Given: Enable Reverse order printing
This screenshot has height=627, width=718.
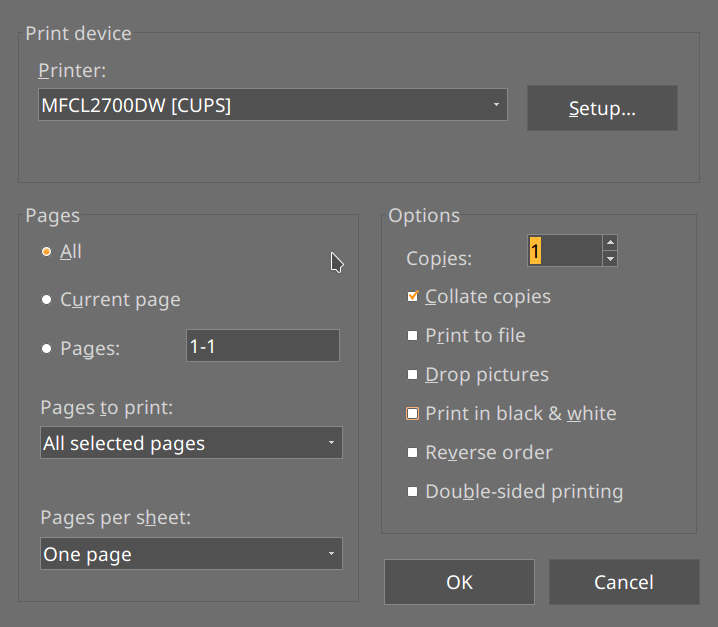Looking at the screenshot, I should (x=412, y=453).
